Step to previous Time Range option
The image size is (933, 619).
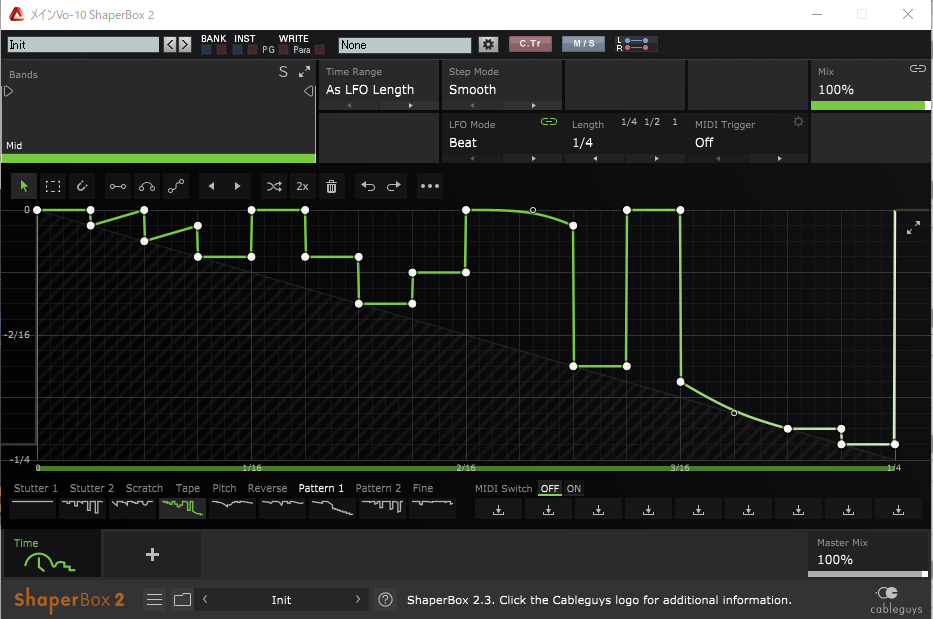coord(349,105)
